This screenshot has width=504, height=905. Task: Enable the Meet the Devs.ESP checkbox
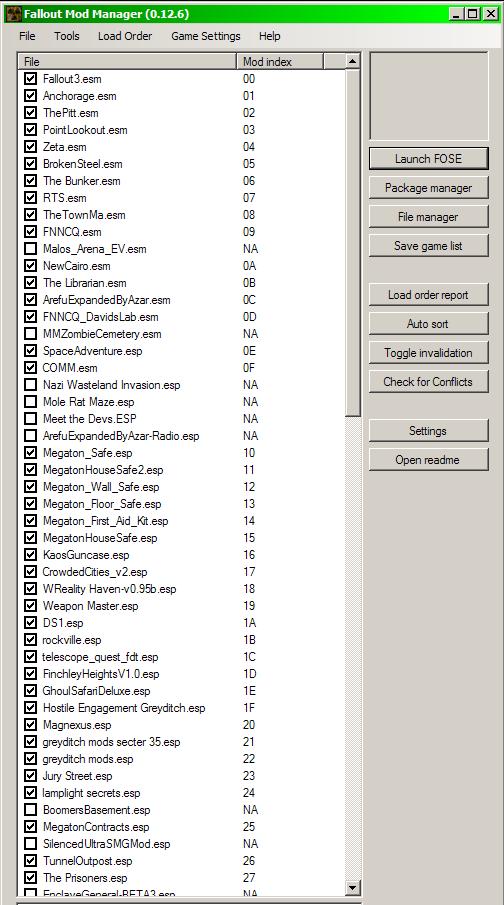tap(31, 418)
